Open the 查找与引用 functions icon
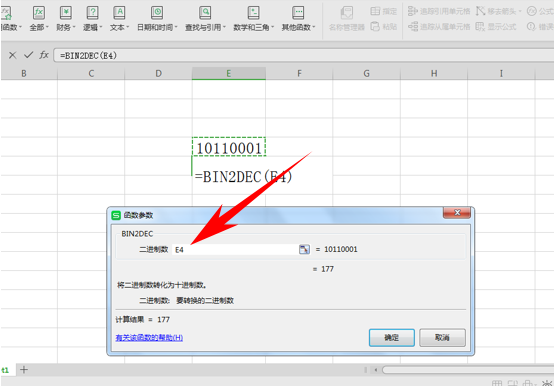 (205, 13)
